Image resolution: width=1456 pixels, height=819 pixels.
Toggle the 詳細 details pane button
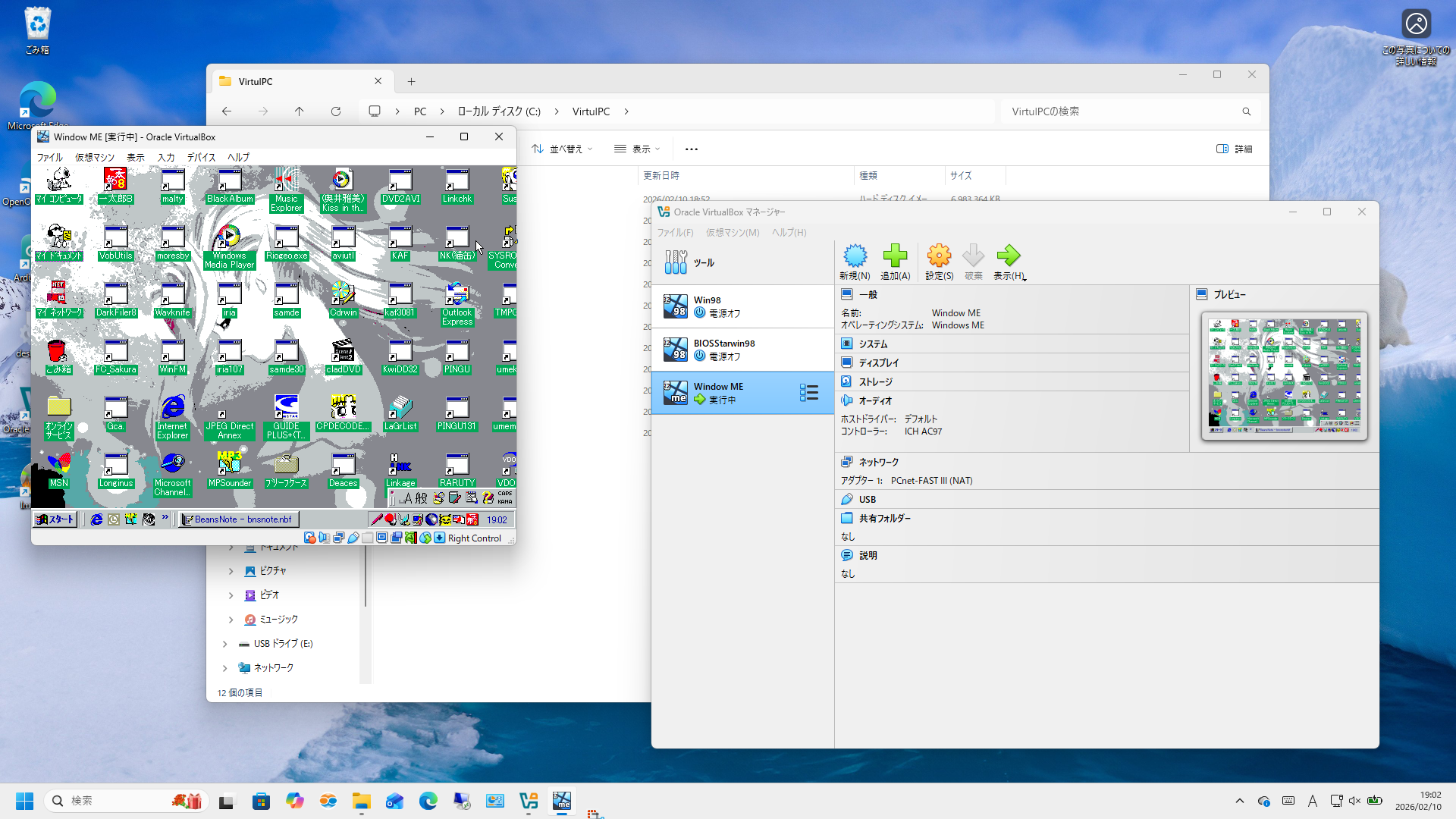coord(1234,149)
